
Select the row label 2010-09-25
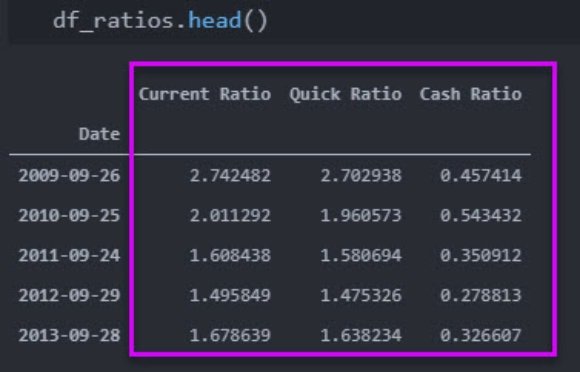click(x=70, y=215)
